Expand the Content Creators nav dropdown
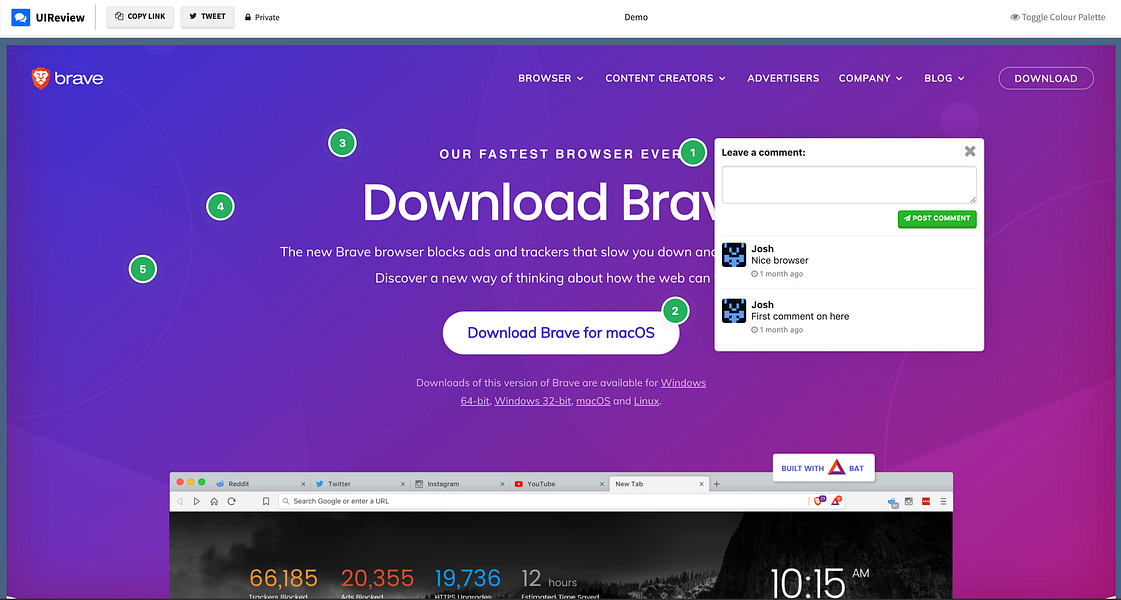Screen dimensions: 1121x600 click(x=666, y=78)
